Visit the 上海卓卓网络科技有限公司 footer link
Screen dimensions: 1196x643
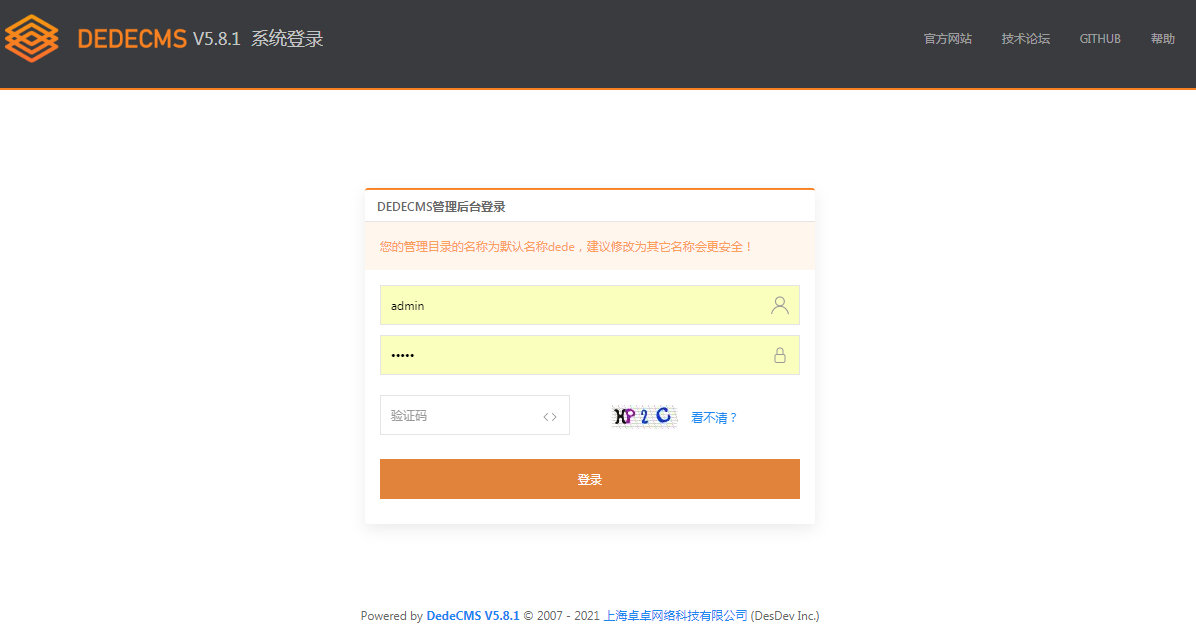point(675,616)
